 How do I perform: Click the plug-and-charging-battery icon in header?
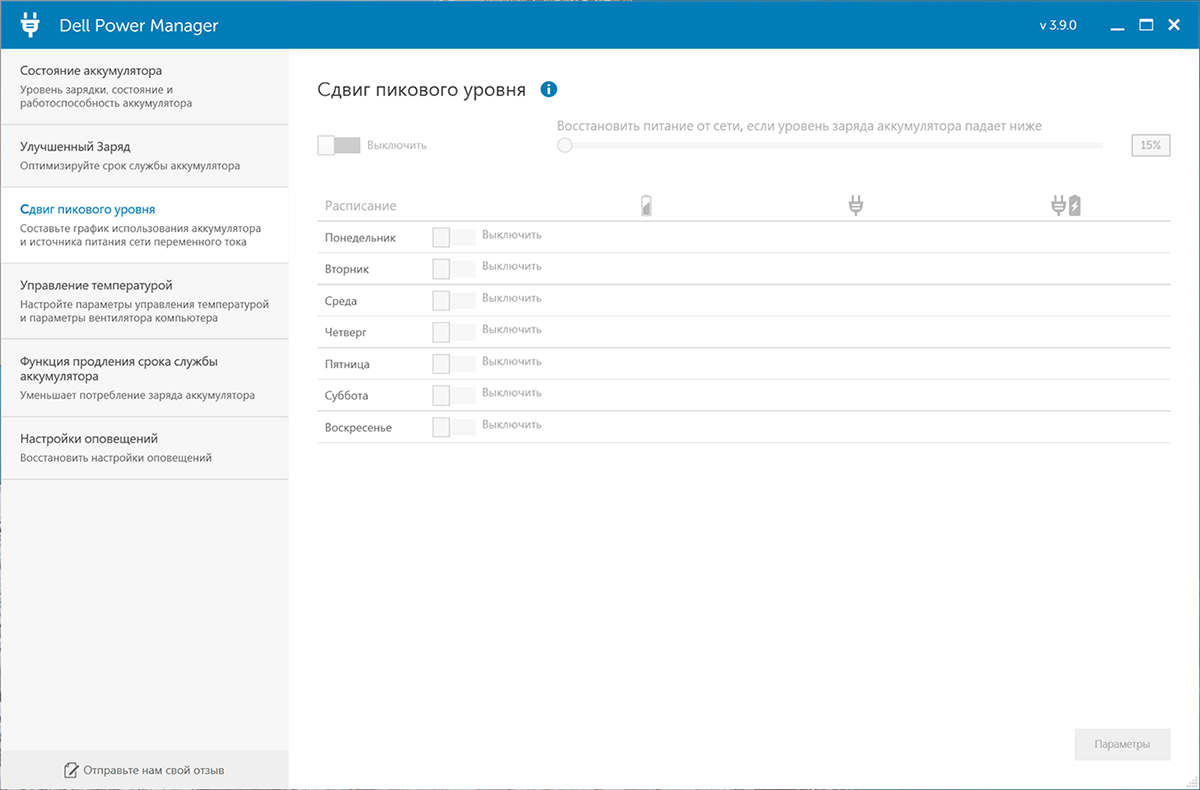[1066, 206]
